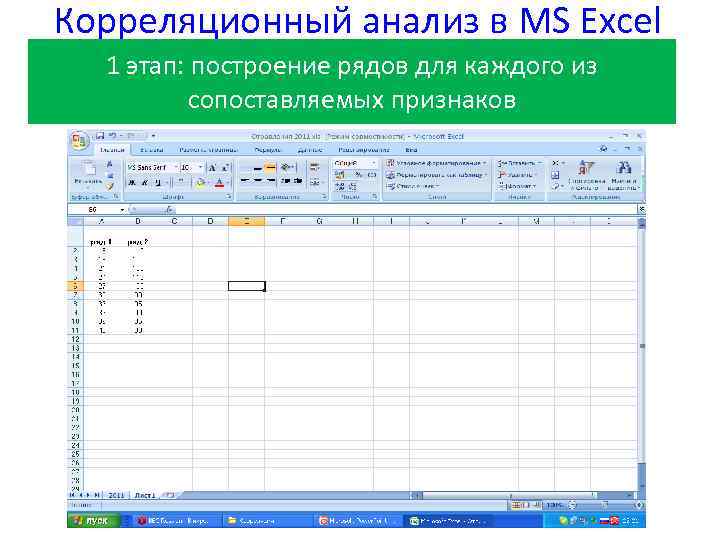720x540 pixels.
Task: Undo the last action in Quick Access toolbar
Action: tap(113, 136)
